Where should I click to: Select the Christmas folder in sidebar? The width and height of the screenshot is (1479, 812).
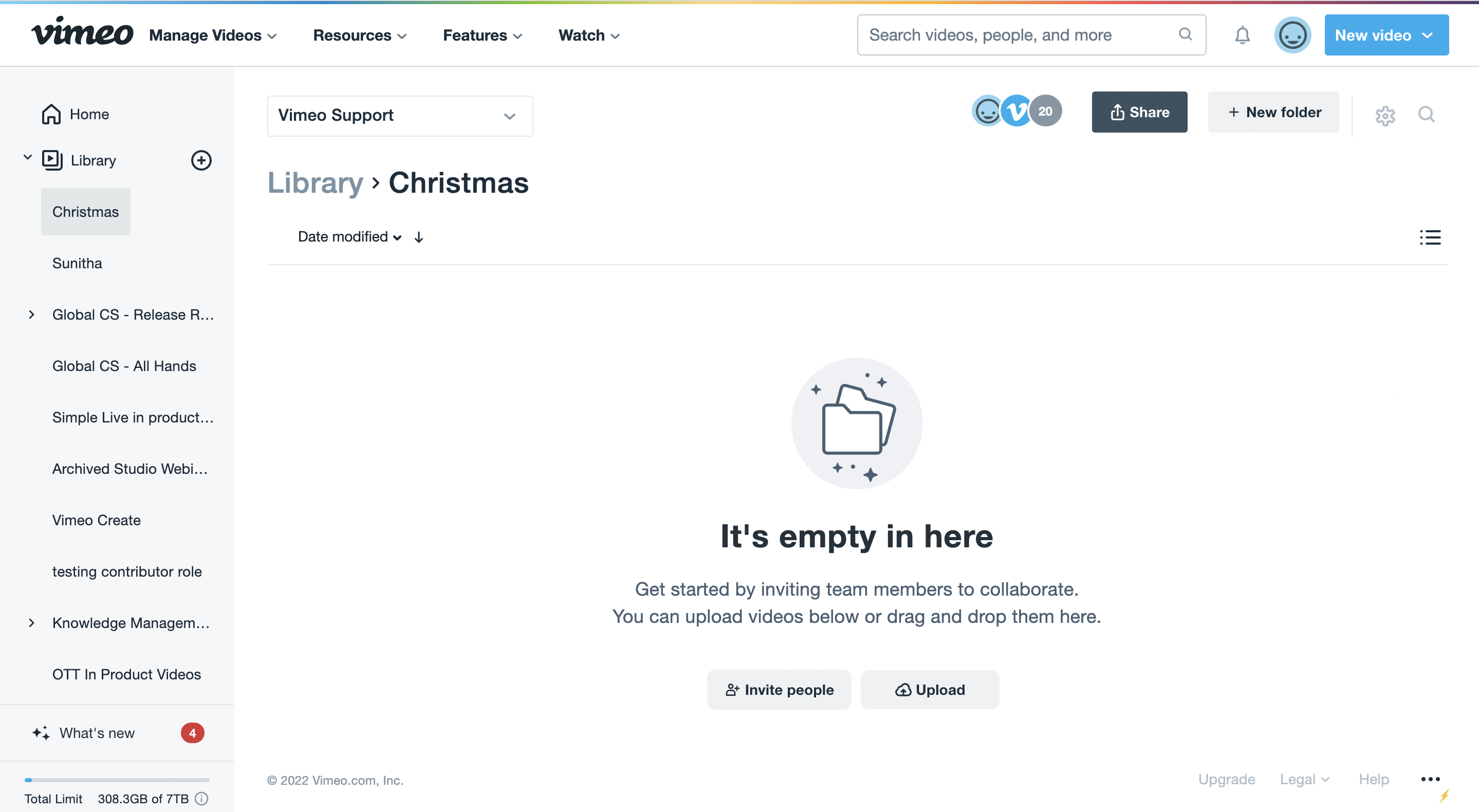[x=85, y=211]
